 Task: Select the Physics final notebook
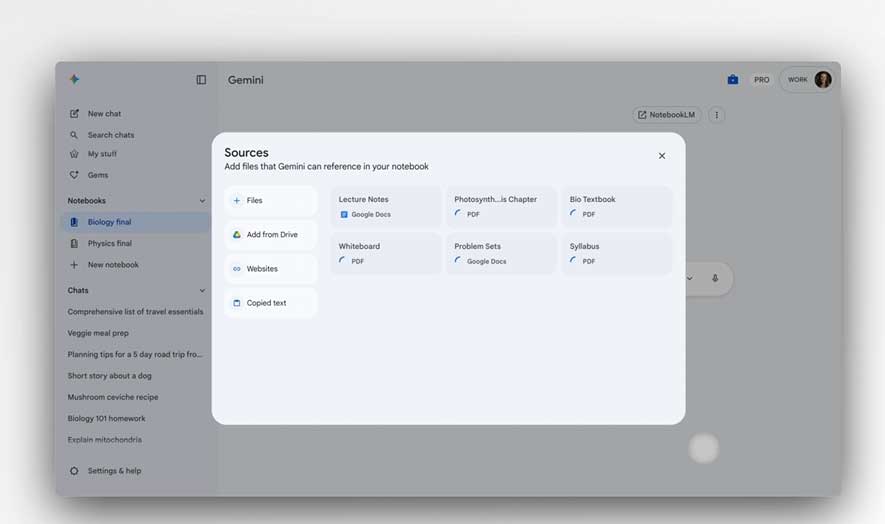[x=109, y=243]
